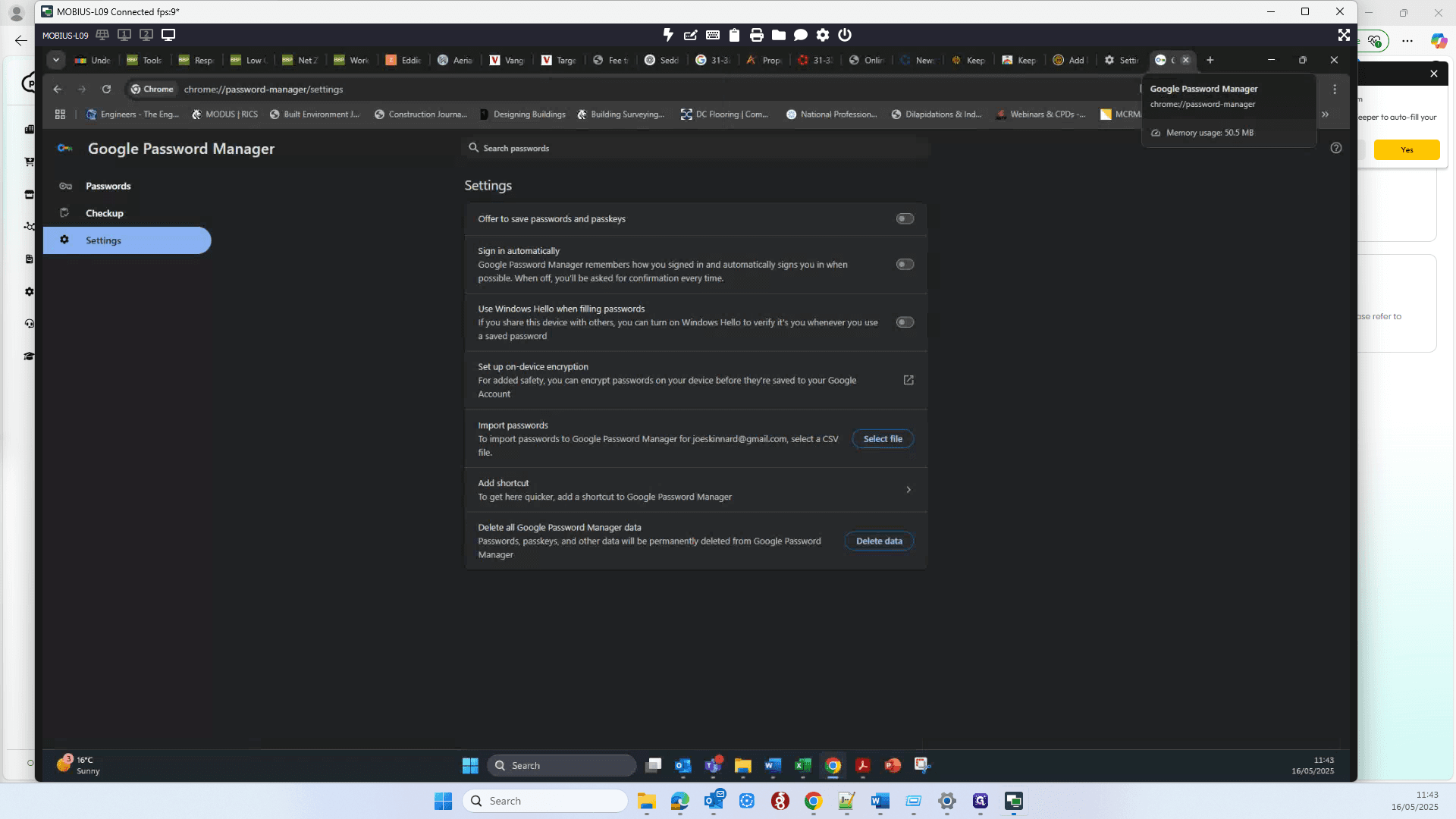Screen dimensions: 1456x819
Task: Go back in Chrome
Action: (x=58, y=89)
